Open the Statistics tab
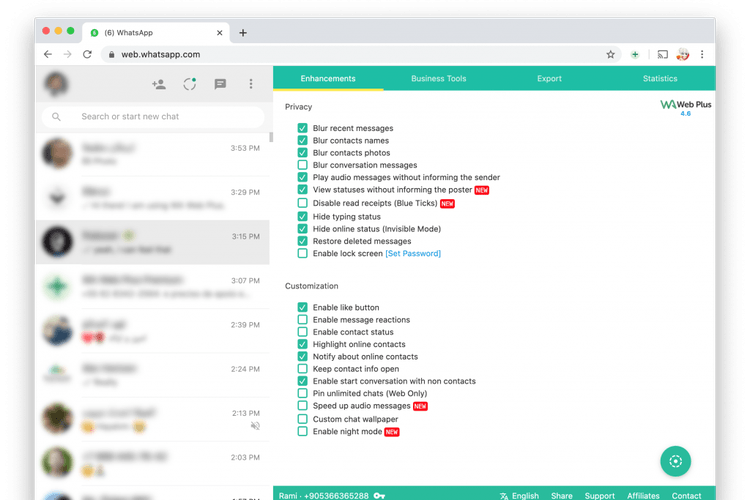 pos(660,78)
